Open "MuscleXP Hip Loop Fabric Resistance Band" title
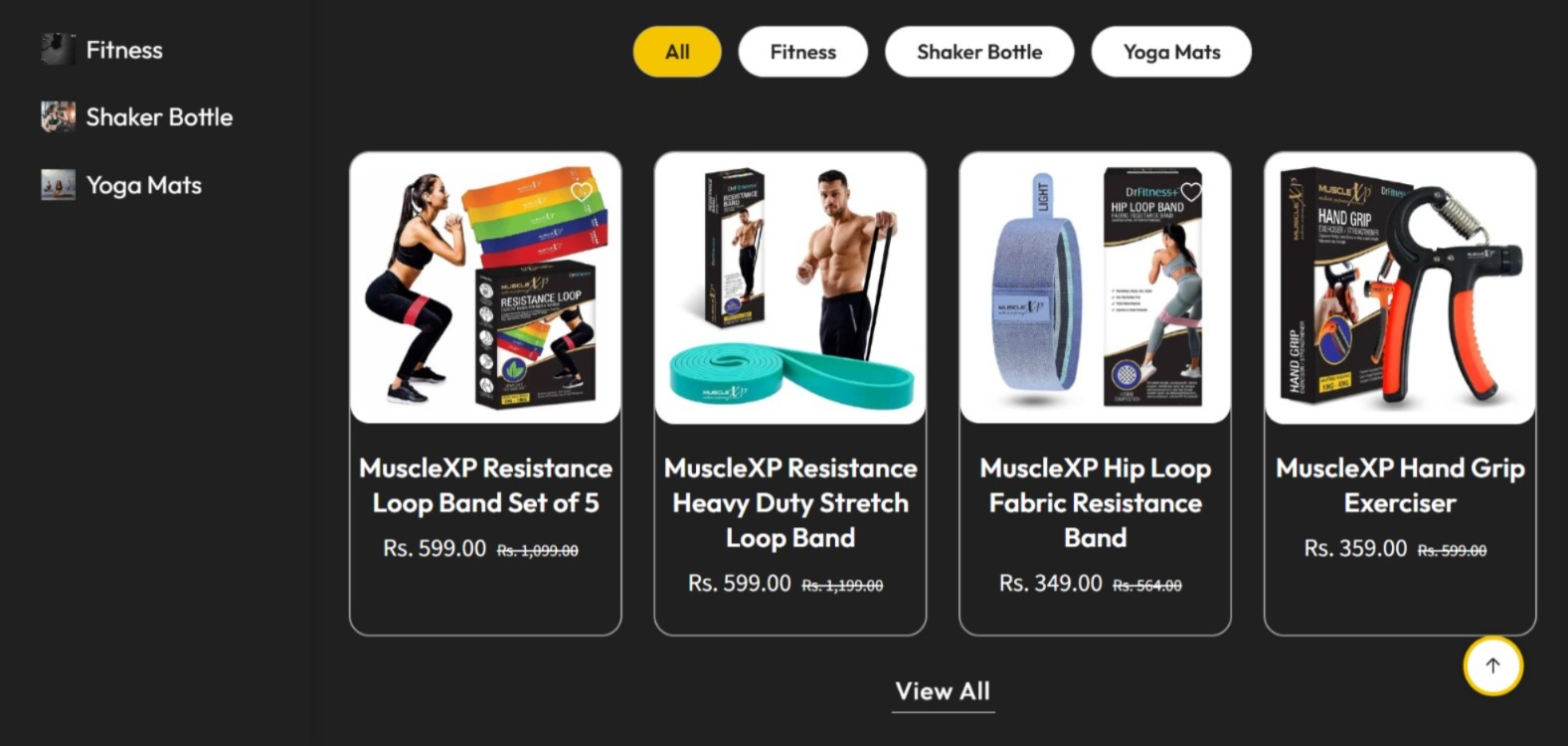 [x=1095, y=502]
